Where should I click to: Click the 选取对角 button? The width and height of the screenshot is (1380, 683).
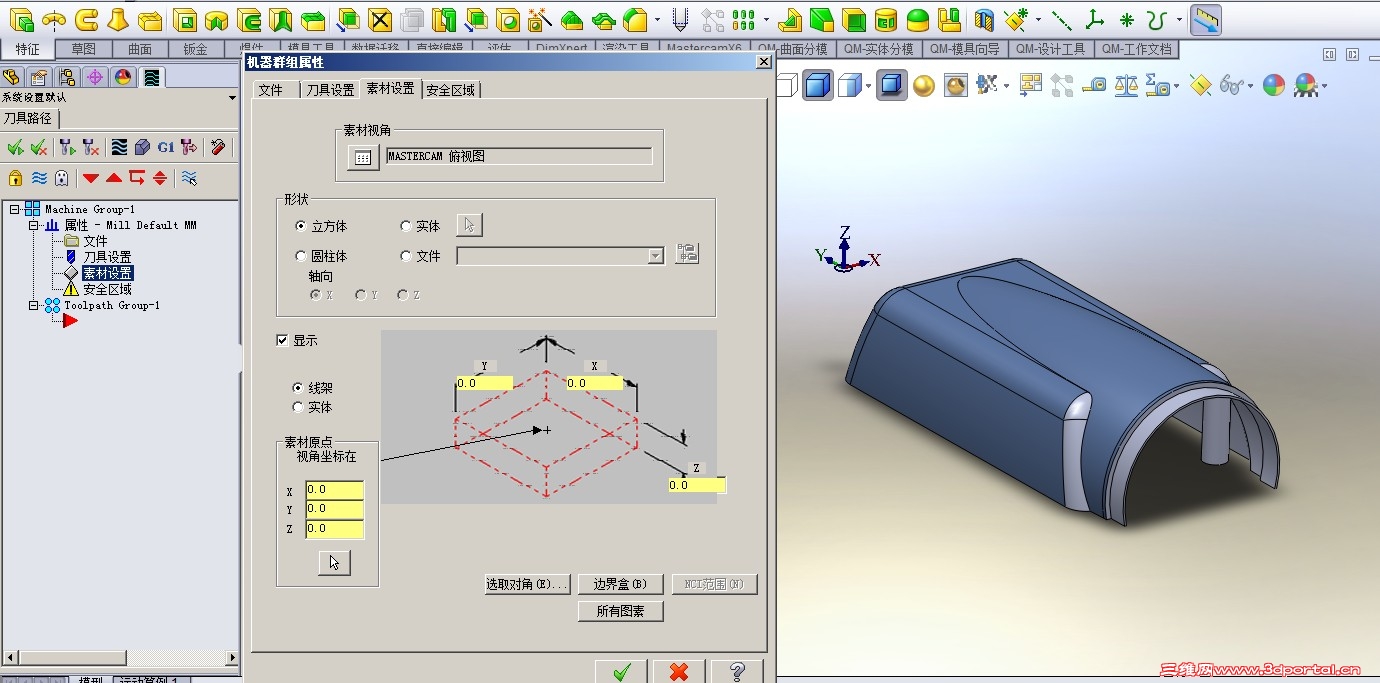coord(527,585)
